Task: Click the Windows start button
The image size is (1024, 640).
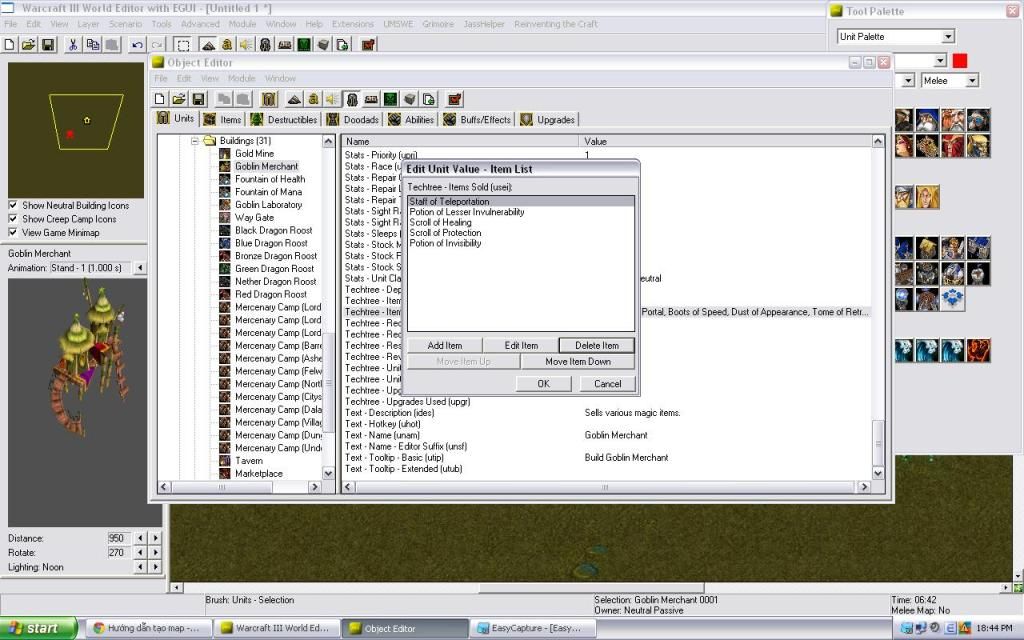Action: [39, 628]
